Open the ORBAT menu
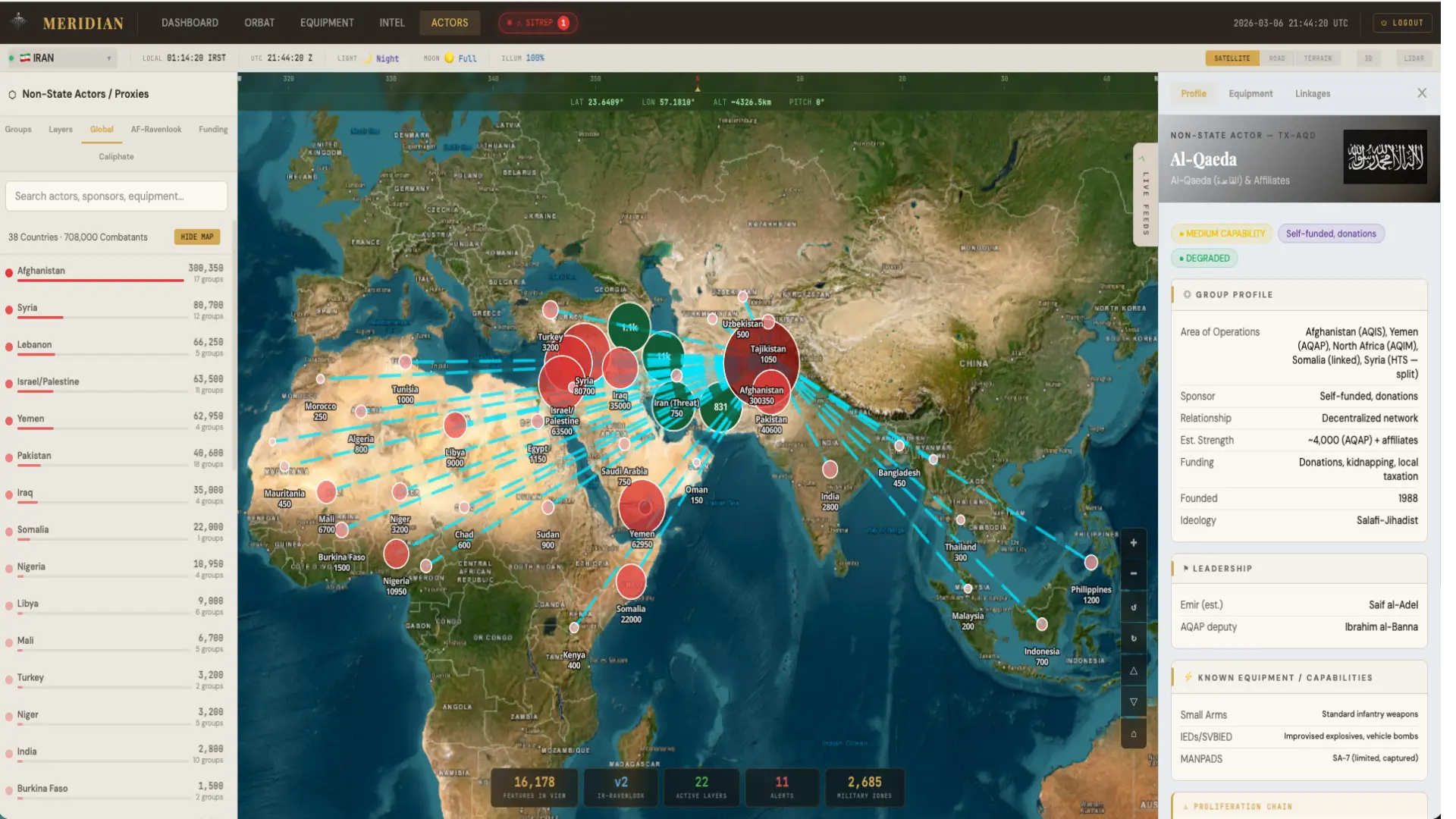The width and height of the screenshot is (1456, 819). pos(259,23)
